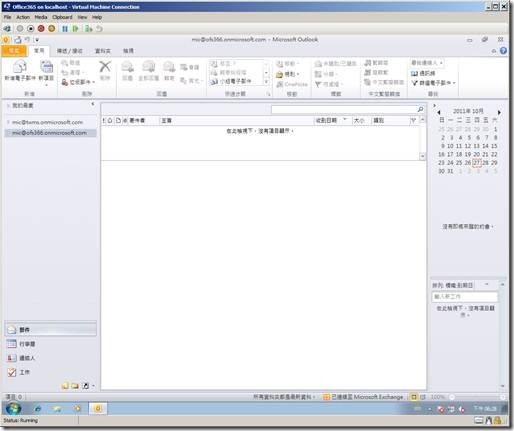Open the Mail navigation pane
This screenshot has height=431, width=514.
[51, 330]
